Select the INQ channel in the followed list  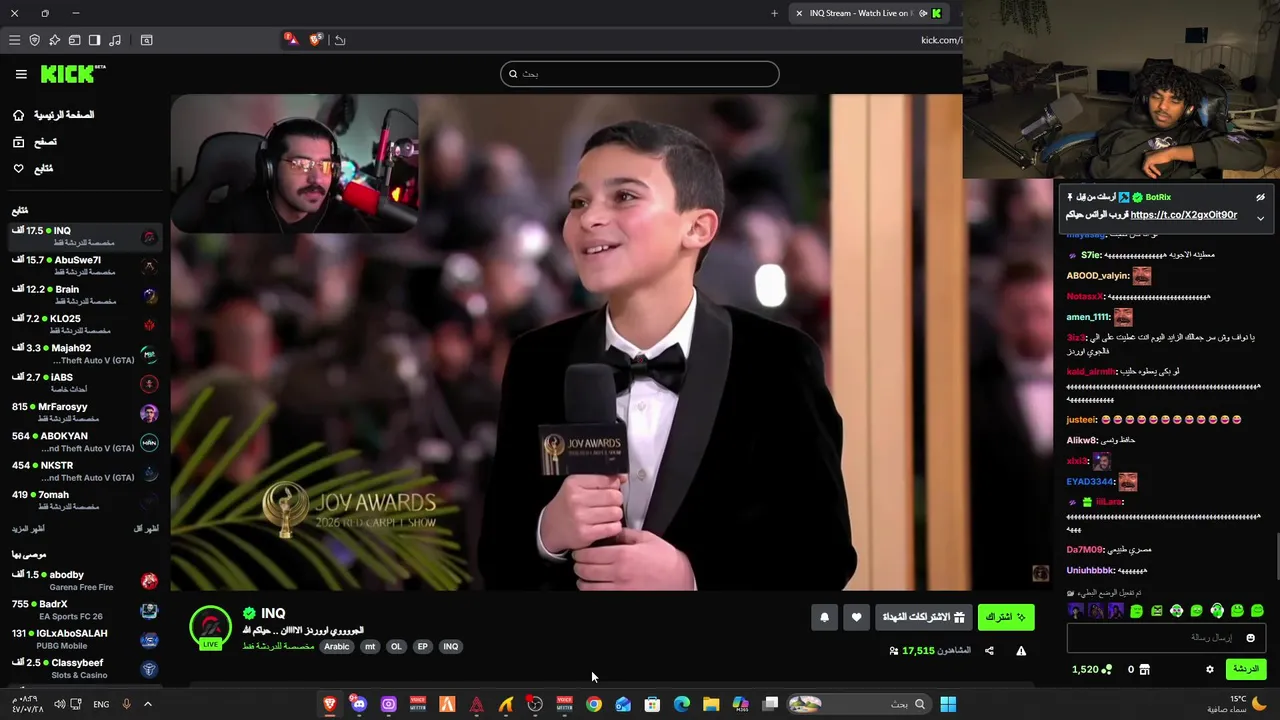click(x=84, y=236)
